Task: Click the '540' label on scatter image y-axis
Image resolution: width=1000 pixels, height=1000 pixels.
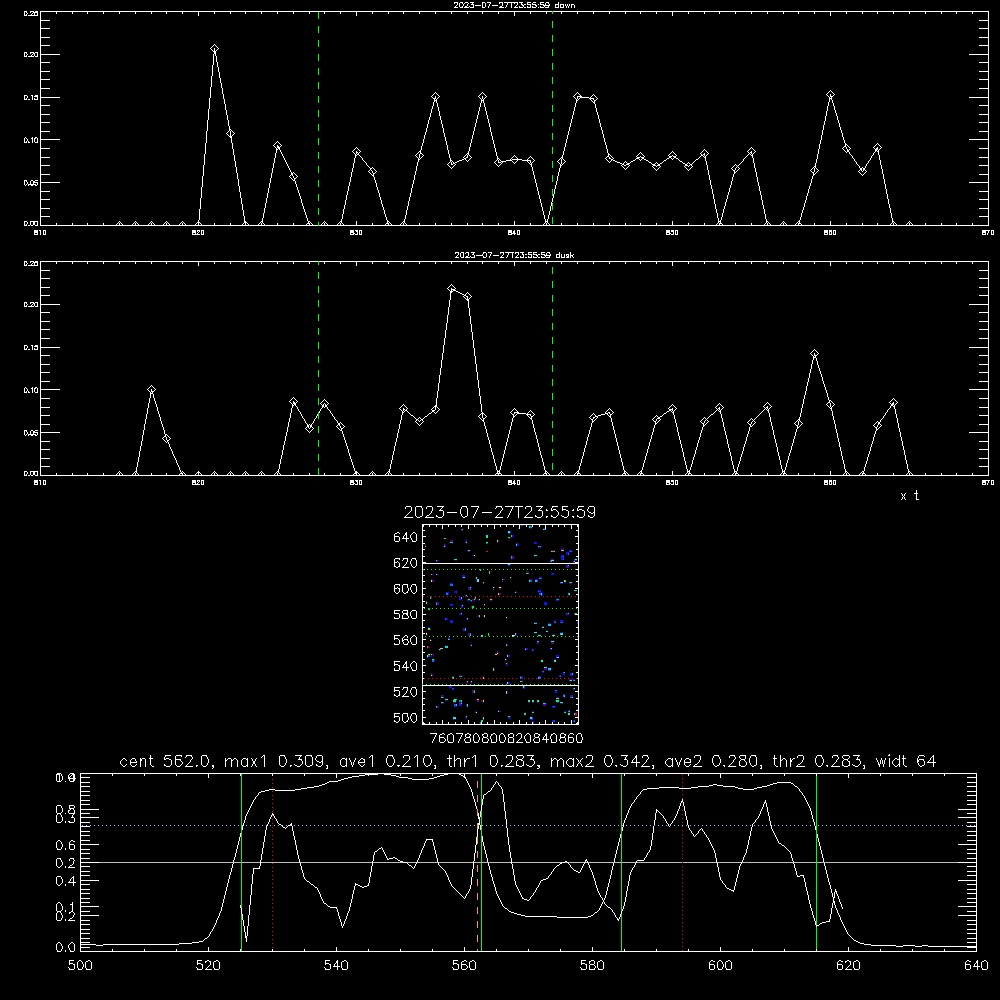Action: point(406,666)
